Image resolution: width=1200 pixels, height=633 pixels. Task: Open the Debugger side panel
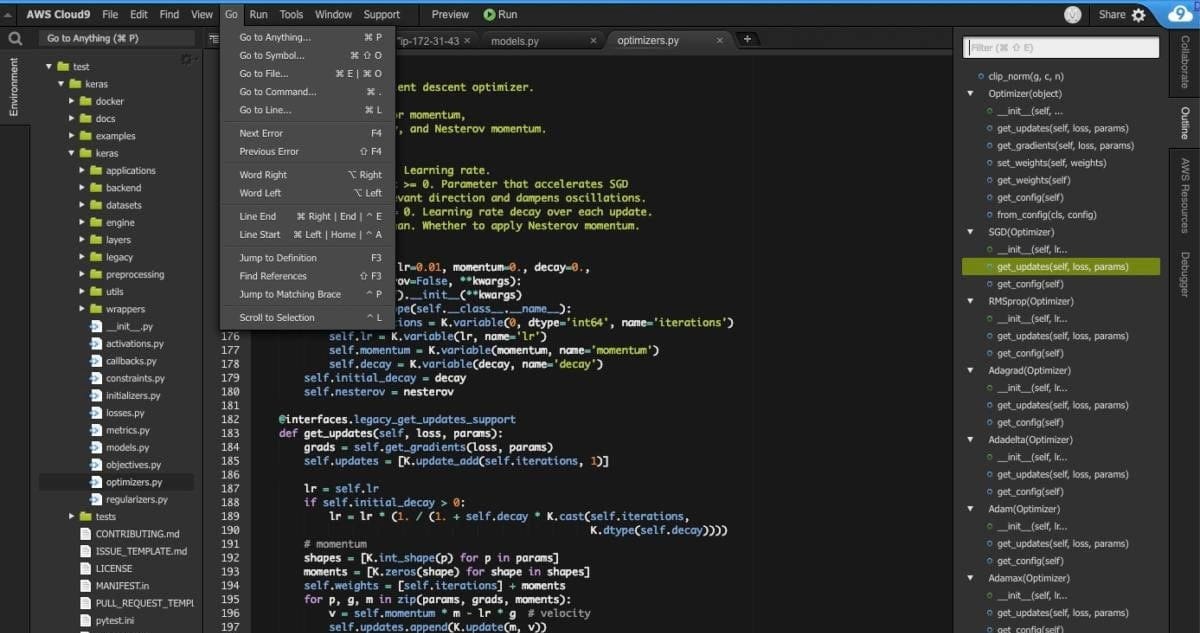(1185, 274)
